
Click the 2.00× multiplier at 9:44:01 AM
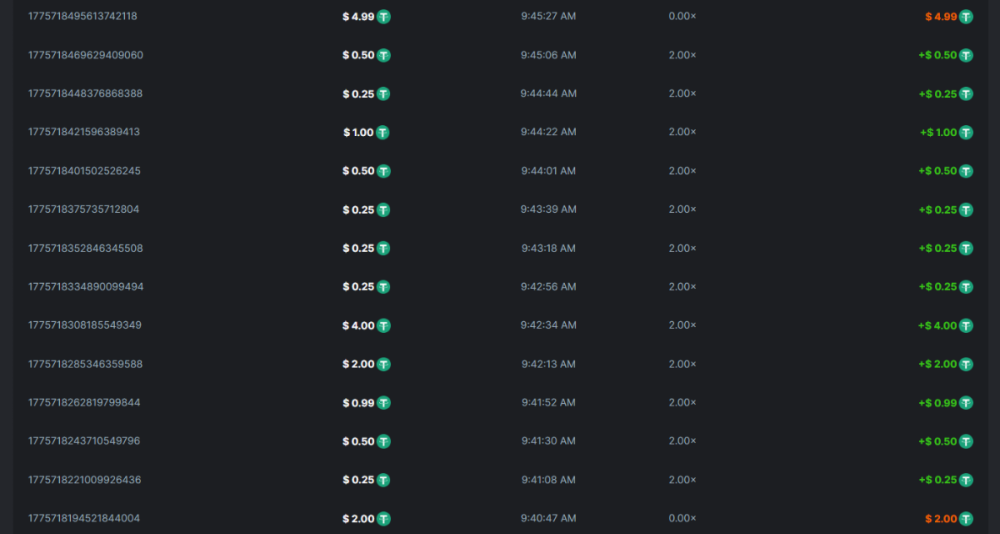point(682,171)
